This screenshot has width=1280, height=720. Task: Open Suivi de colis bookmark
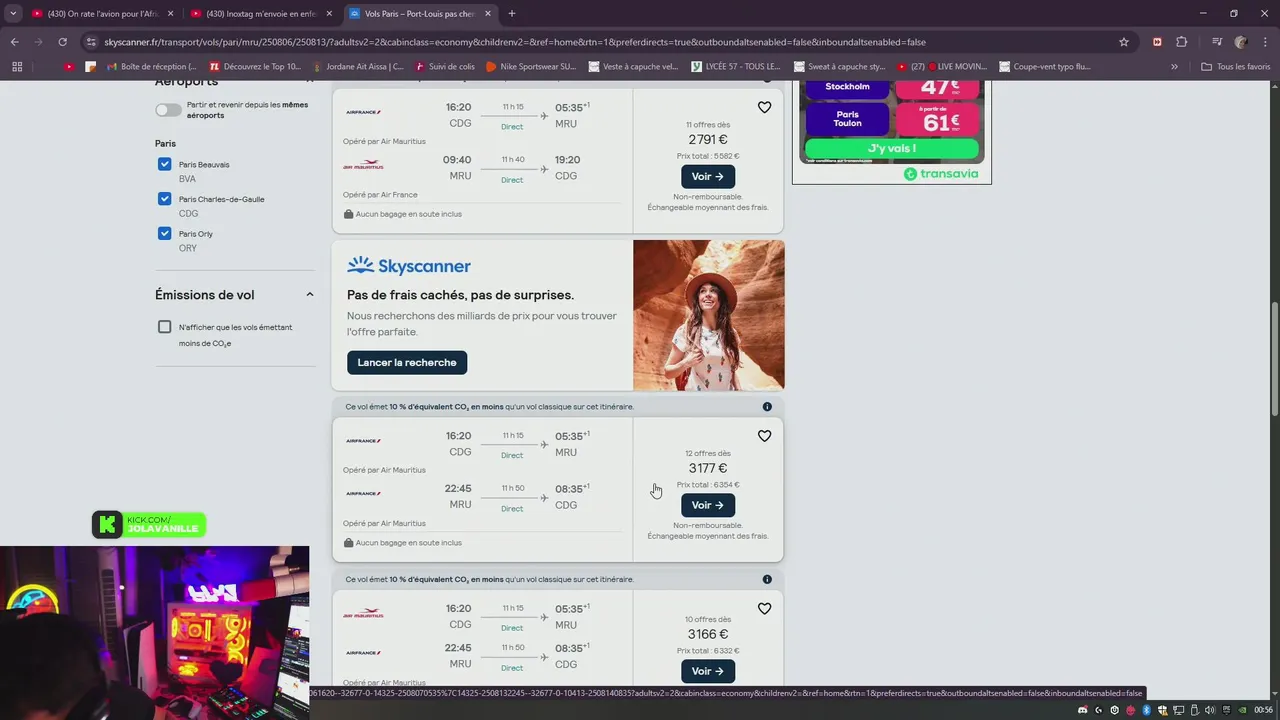point(444,67)
